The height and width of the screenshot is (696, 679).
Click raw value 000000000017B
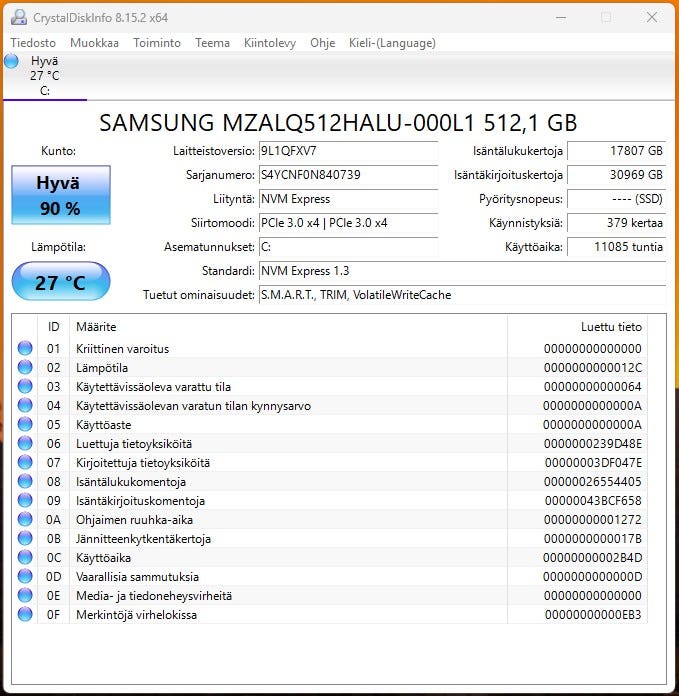(593, 539)
